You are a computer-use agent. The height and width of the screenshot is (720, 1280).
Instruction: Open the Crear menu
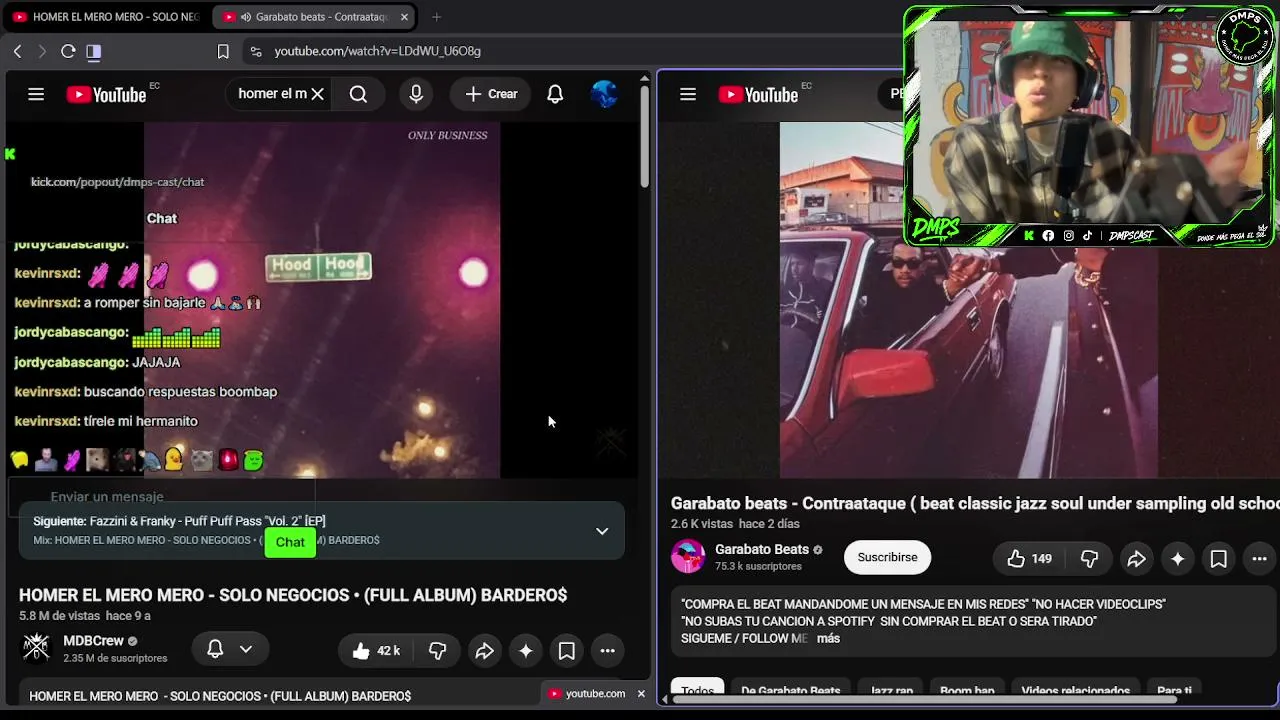(491, 94)
